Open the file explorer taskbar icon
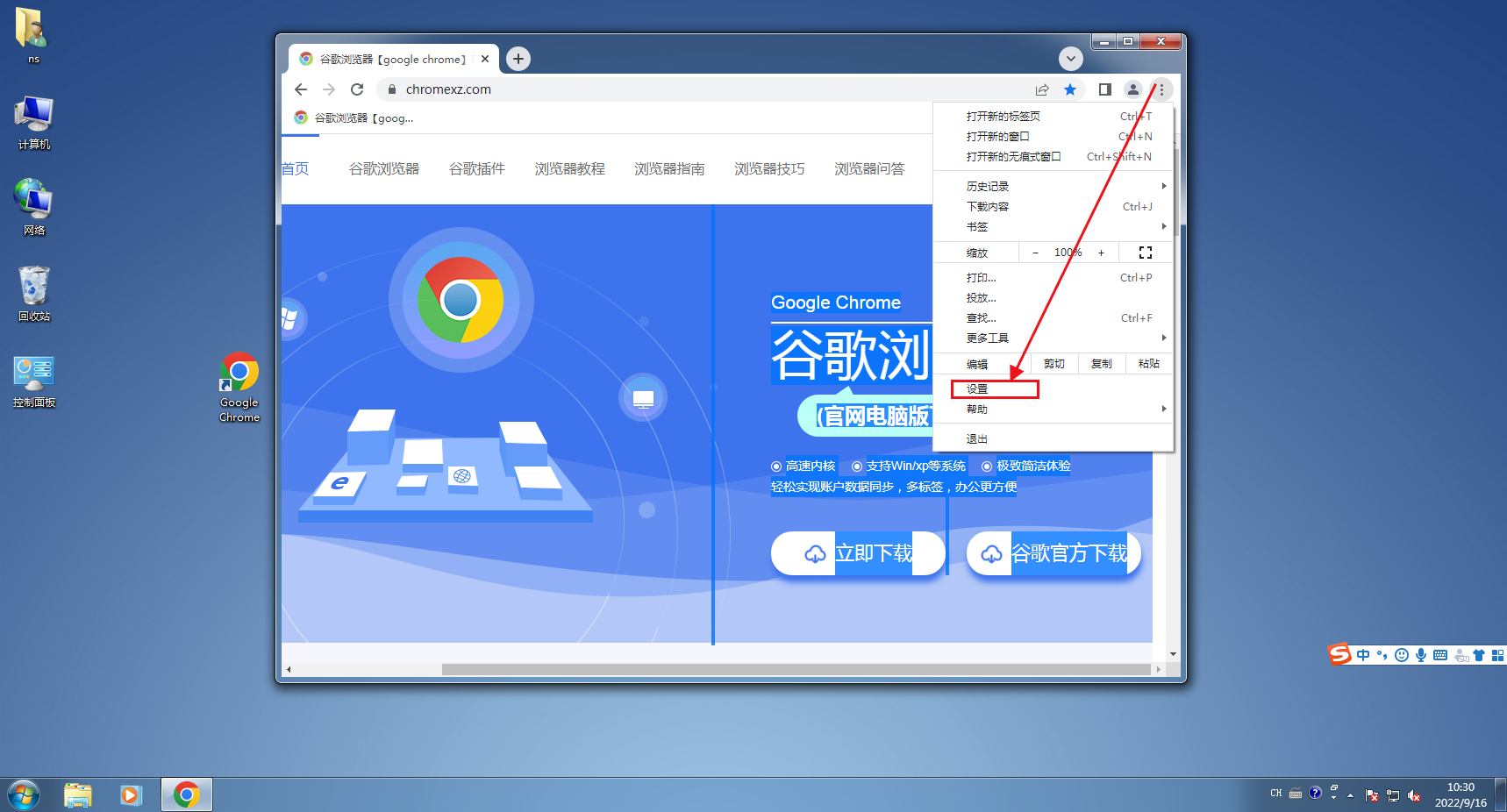Screen dimensions: 1507x812 point(78,795)
